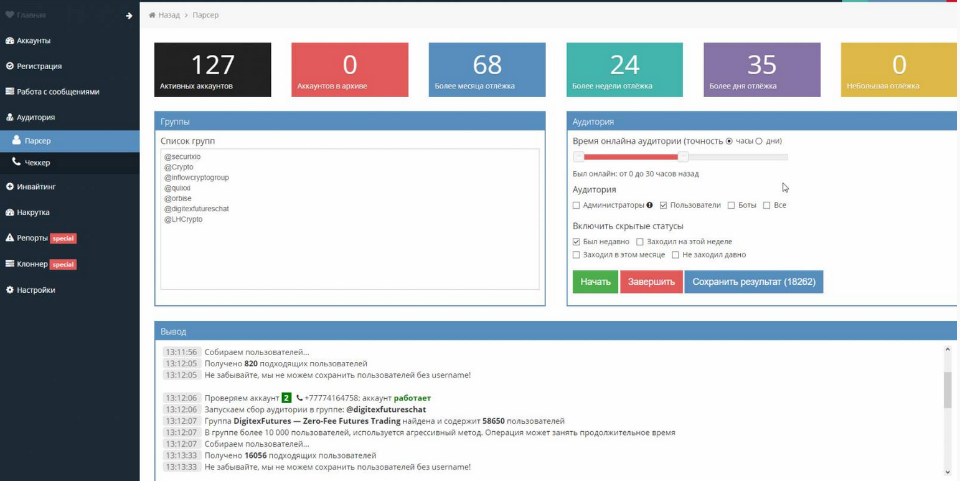Select the дни precision radio button
Image resolution: width=960 pixels, height=481 pixels.
(759, 141)
